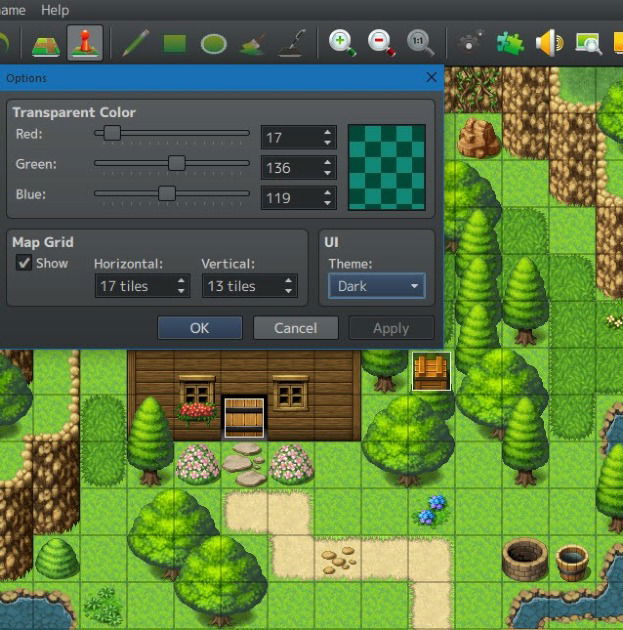Uncheck the Show map grid checkbox
The height and width of the screenshot is (630, 623).
24,263
